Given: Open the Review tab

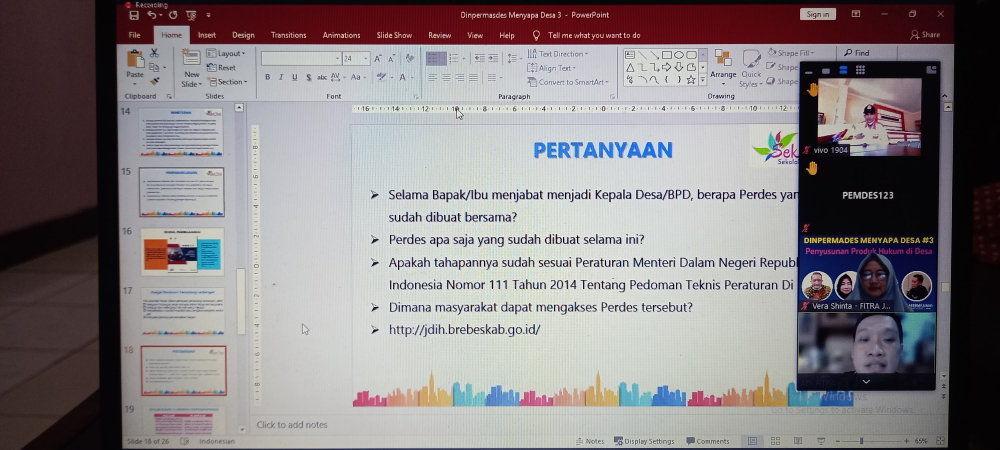Looking at the screenshot, I should 439,35.
